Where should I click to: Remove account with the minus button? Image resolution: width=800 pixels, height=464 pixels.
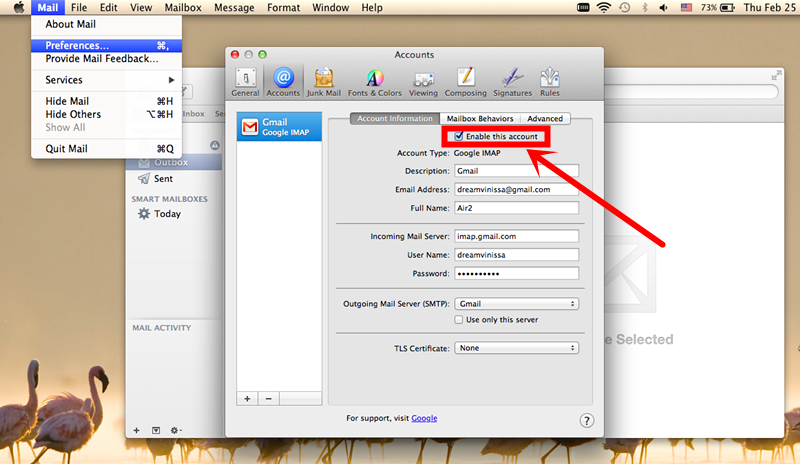pyautogui.click(x=269, y=399)
